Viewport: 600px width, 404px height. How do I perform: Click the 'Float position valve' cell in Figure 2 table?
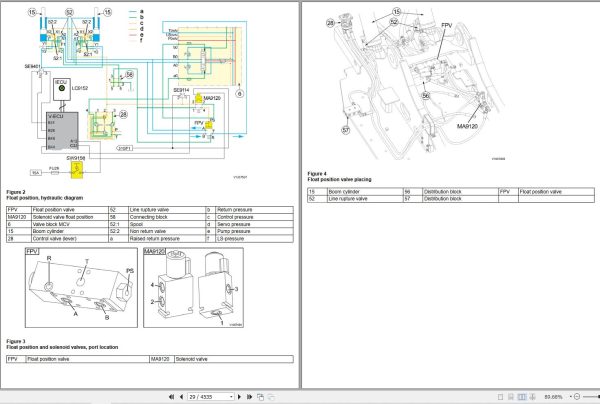(70, 210)
